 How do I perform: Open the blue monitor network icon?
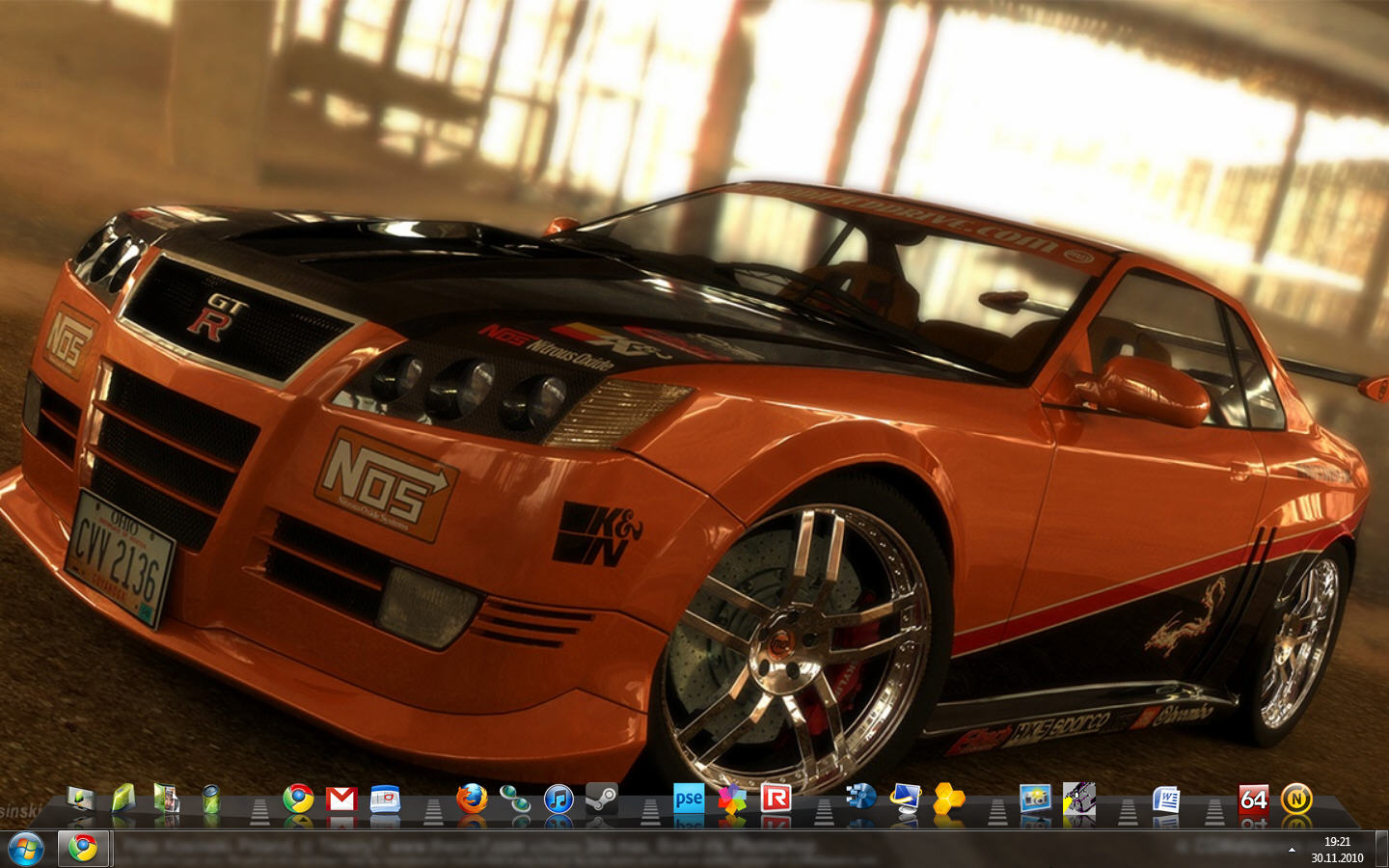tap(906, 799)
